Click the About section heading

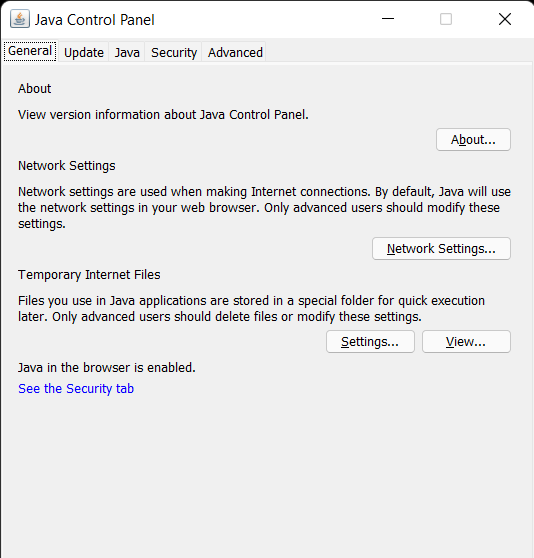[x=35, y=88]
